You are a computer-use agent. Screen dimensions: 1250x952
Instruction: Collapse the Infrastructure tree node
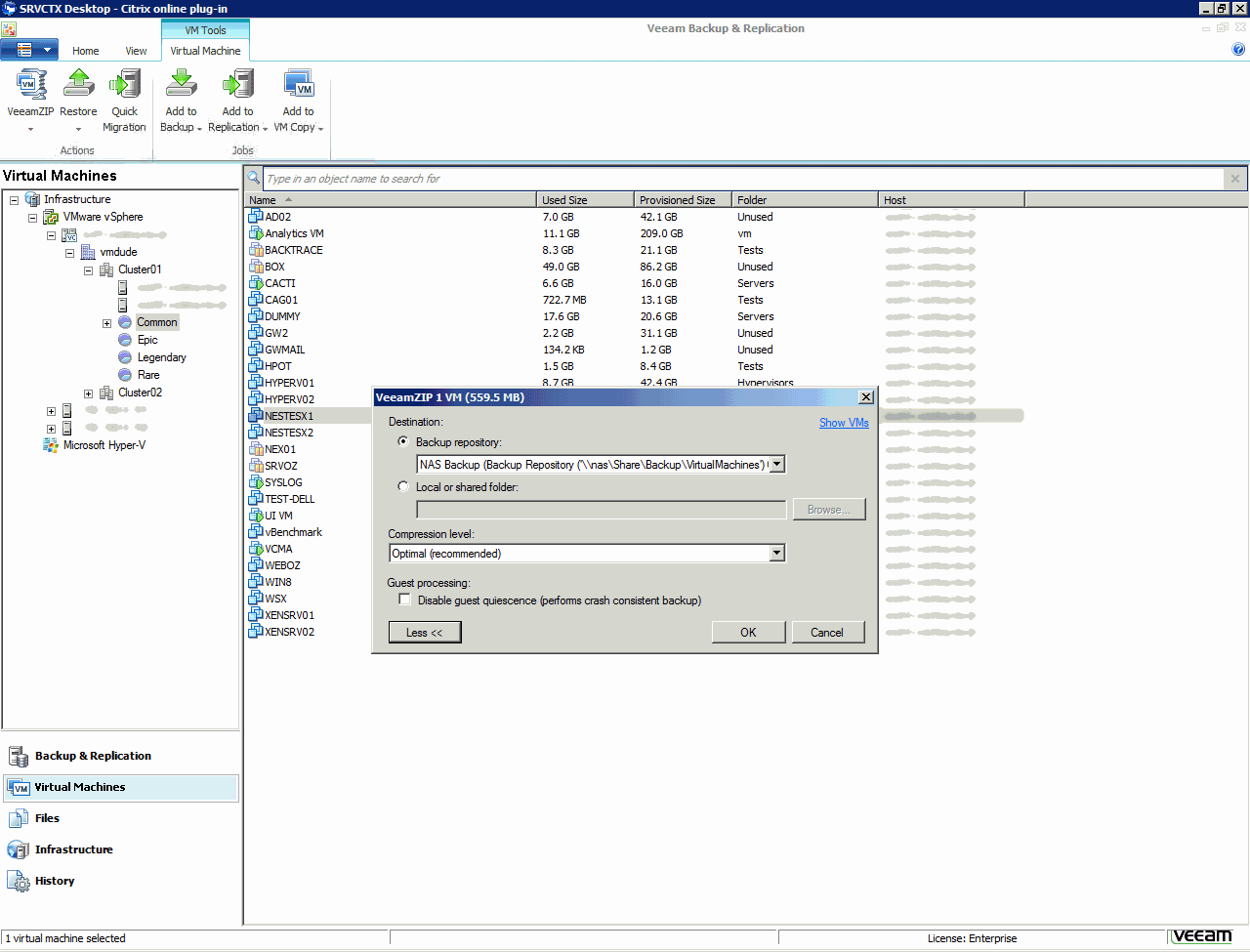[14, 200]
